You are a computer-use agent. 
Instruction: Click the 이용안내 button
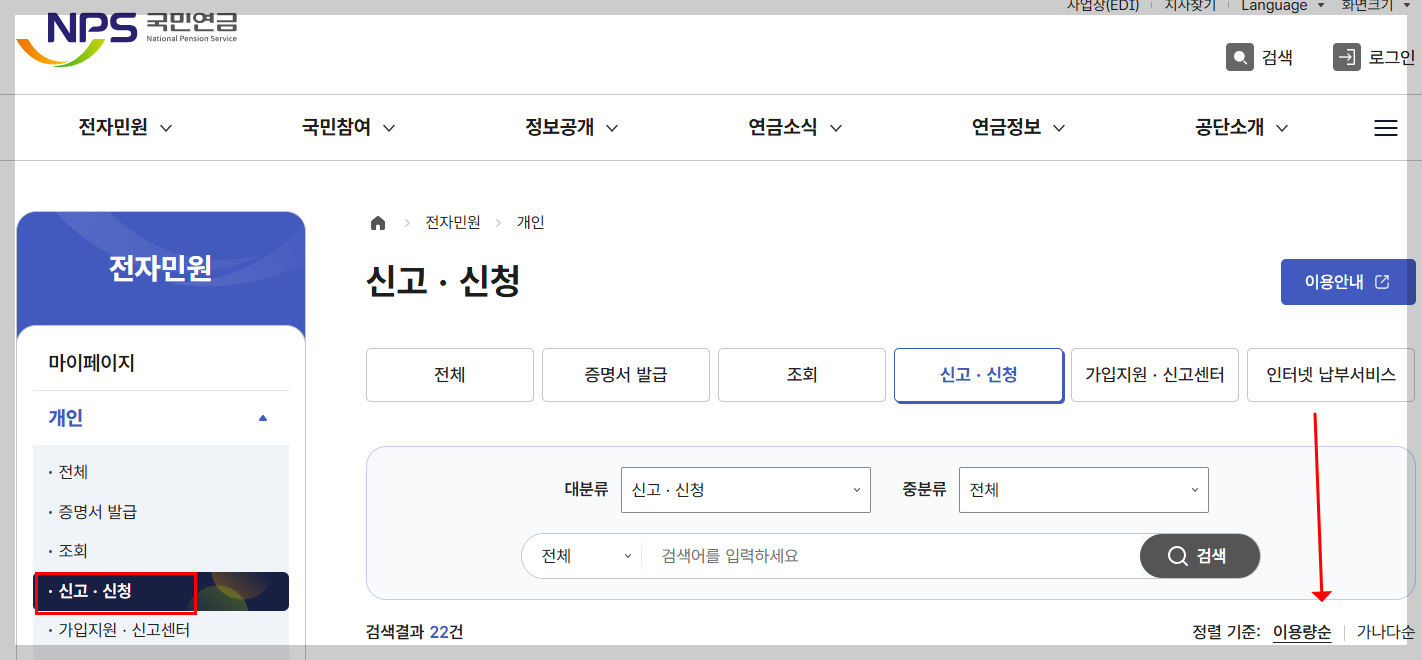(x=1348, y=282)
